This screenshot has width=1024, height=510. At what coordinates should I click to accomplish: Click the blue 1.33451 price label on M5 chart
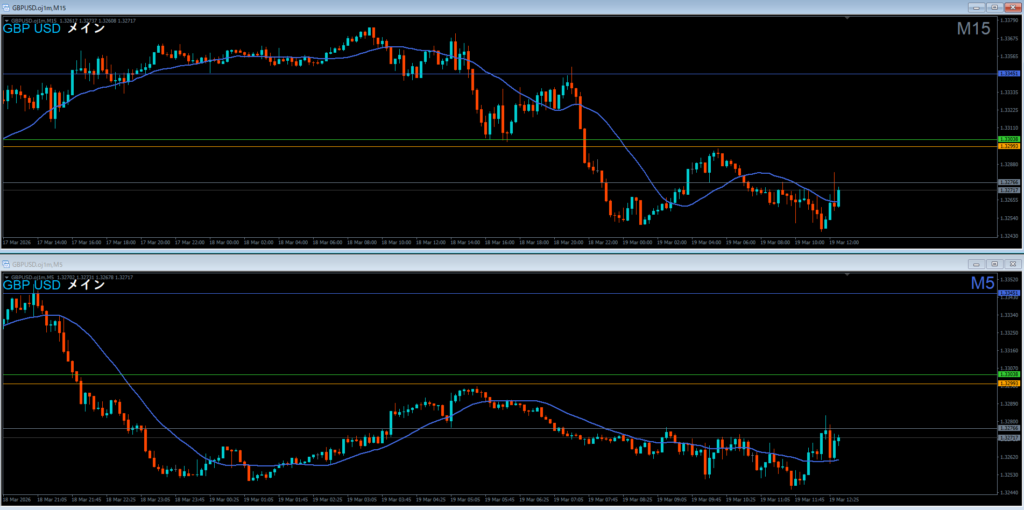(1009, 293)
